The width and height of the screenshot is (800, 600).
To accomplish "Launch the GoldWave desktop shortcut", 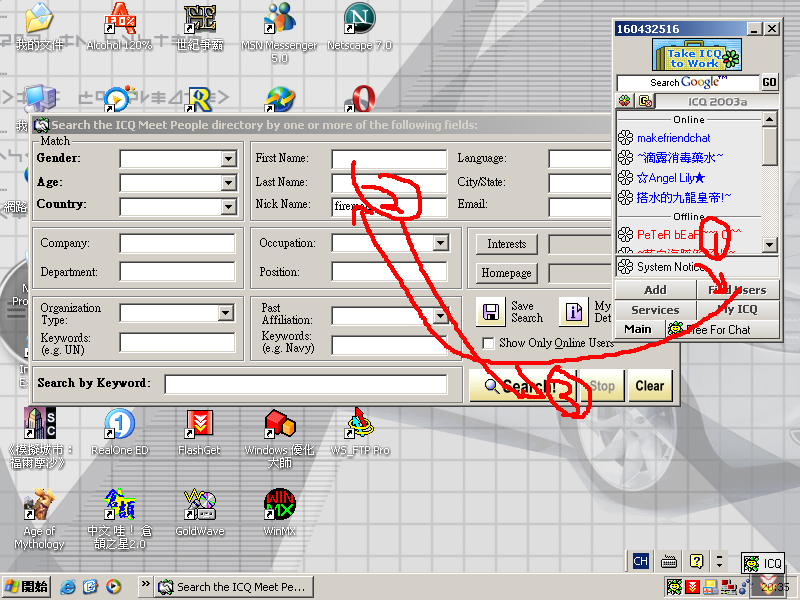I will click(199, 513).
